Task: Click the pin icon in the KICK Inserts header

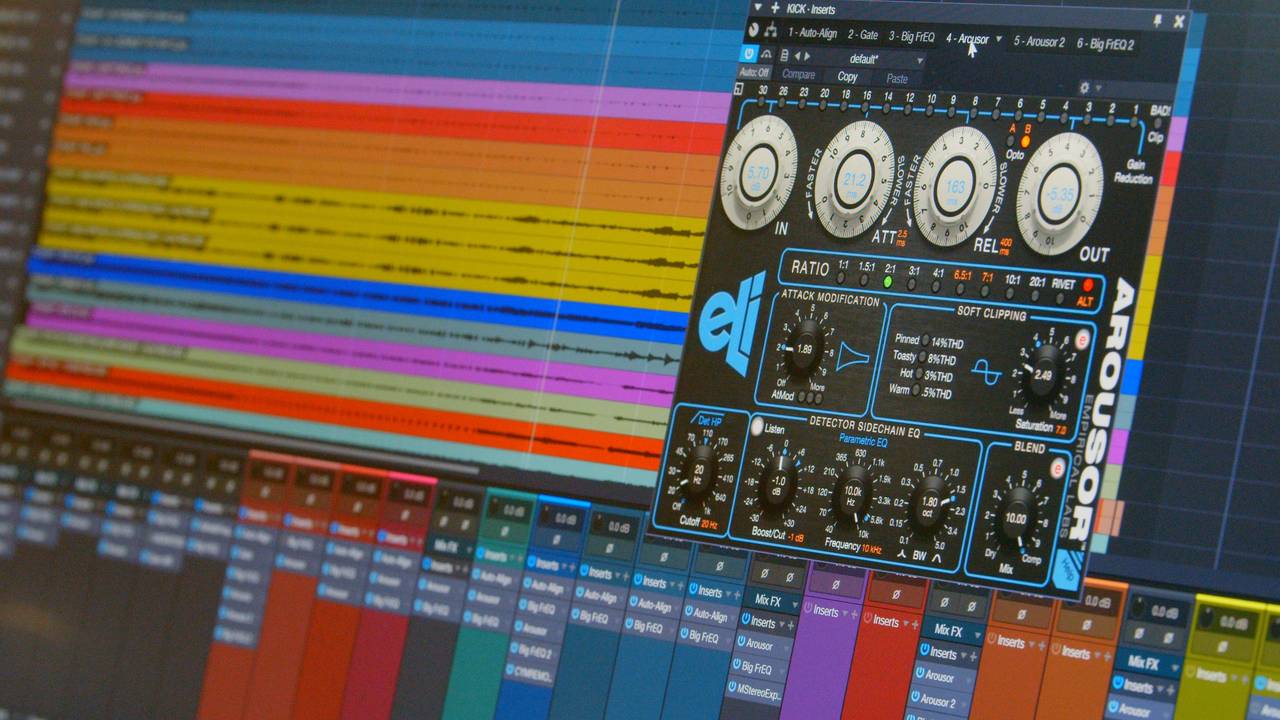Action: pyautogui.click(x=1156, y=22)
